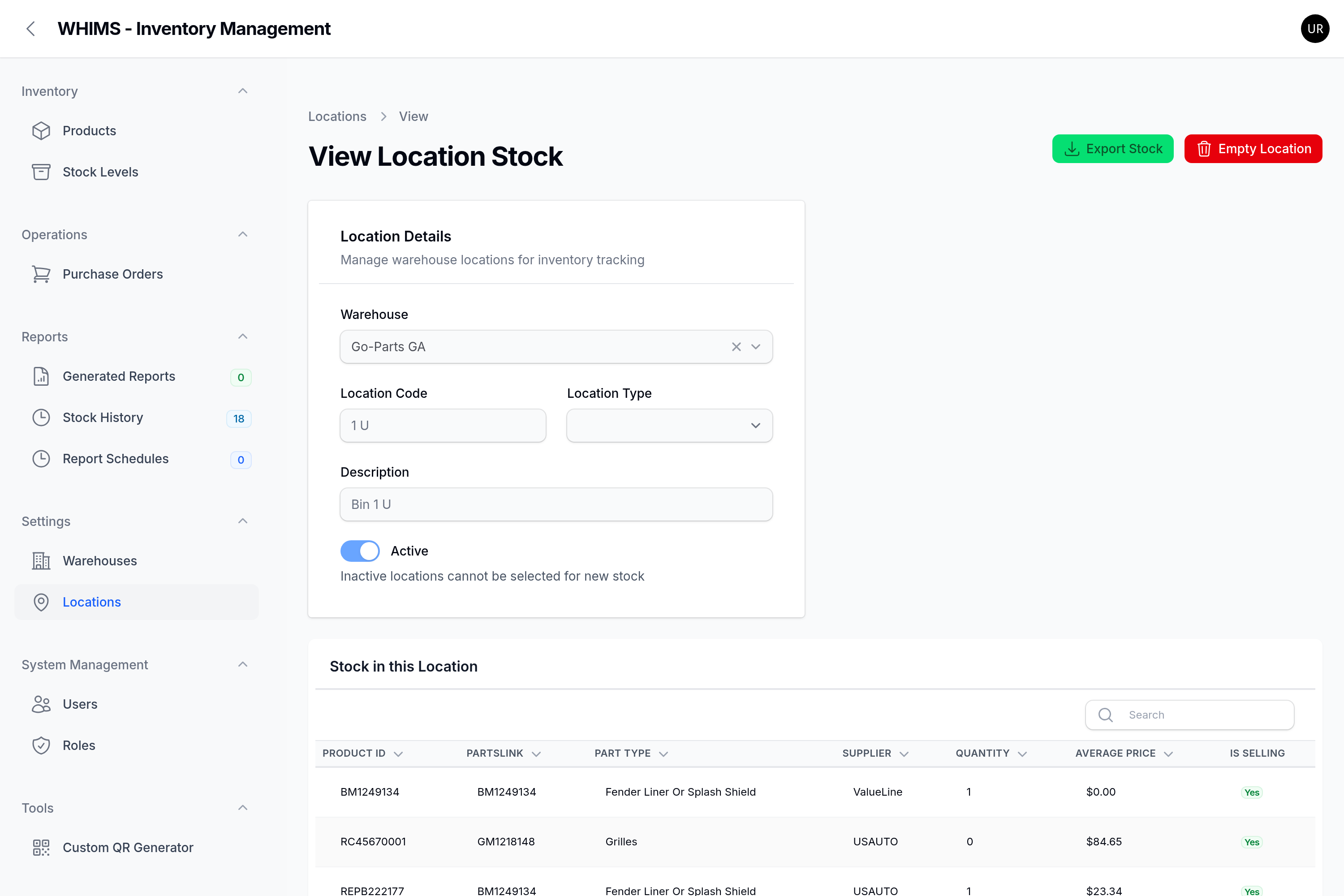Click the magnifier icon in the search box
This screenshot has height=896, width=1344.
(x=1105, y=715)
